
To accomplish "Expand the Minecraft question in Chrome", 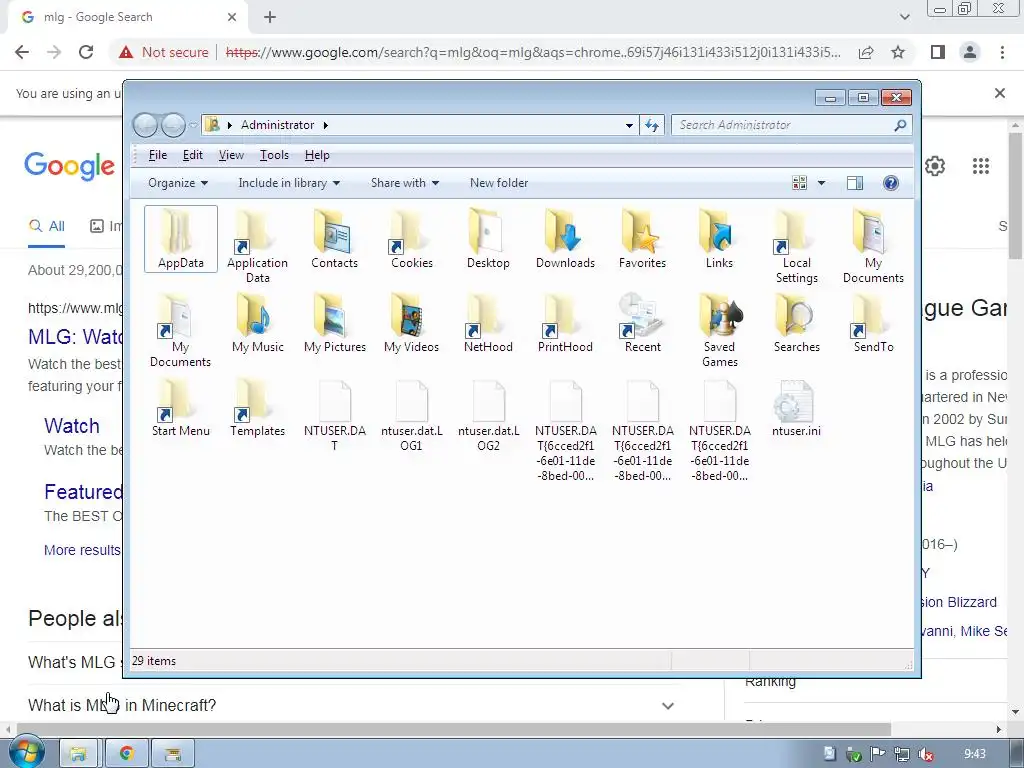I will (667, 705).
